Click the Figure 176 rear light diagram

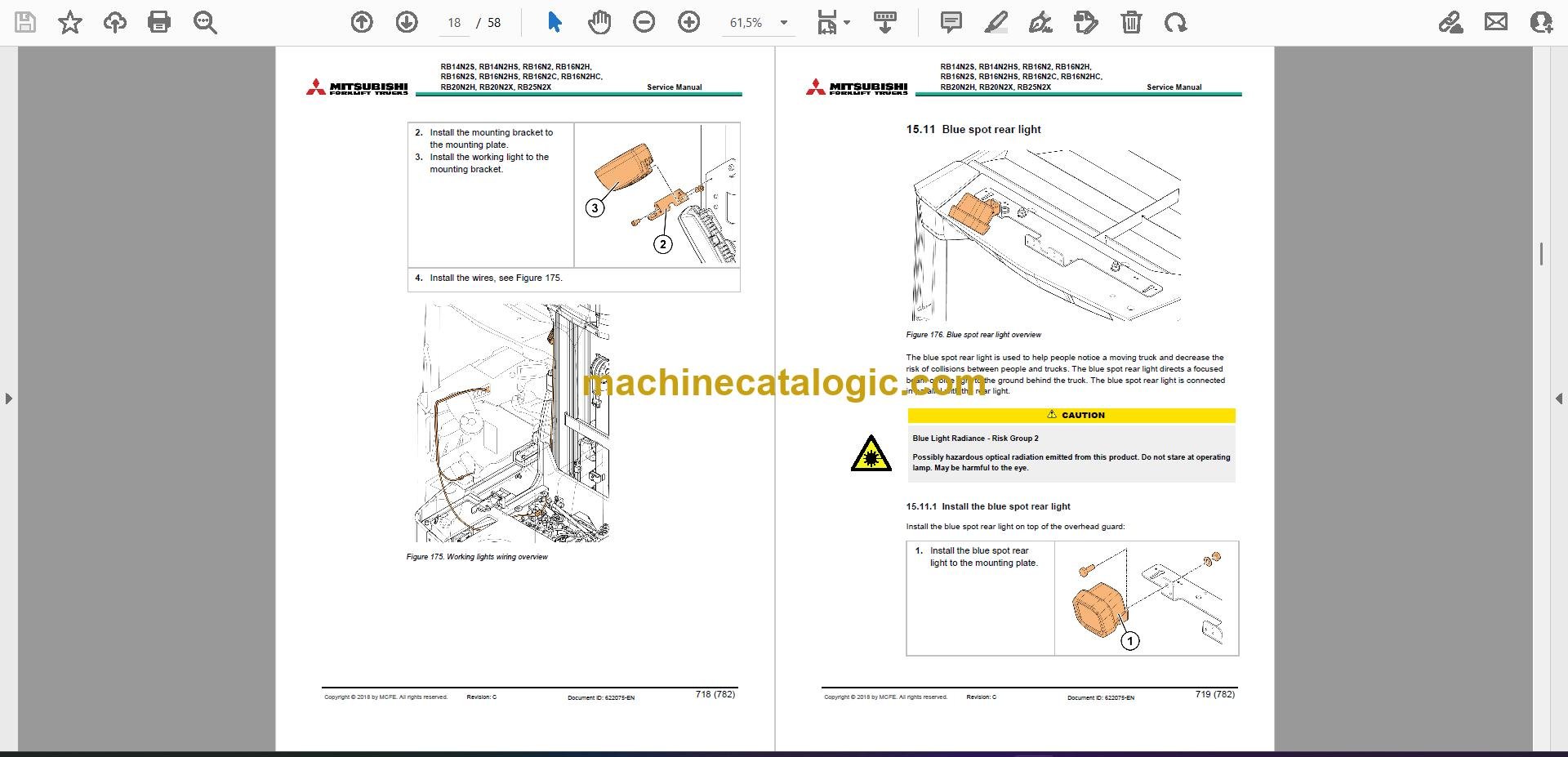(1046, 235)
